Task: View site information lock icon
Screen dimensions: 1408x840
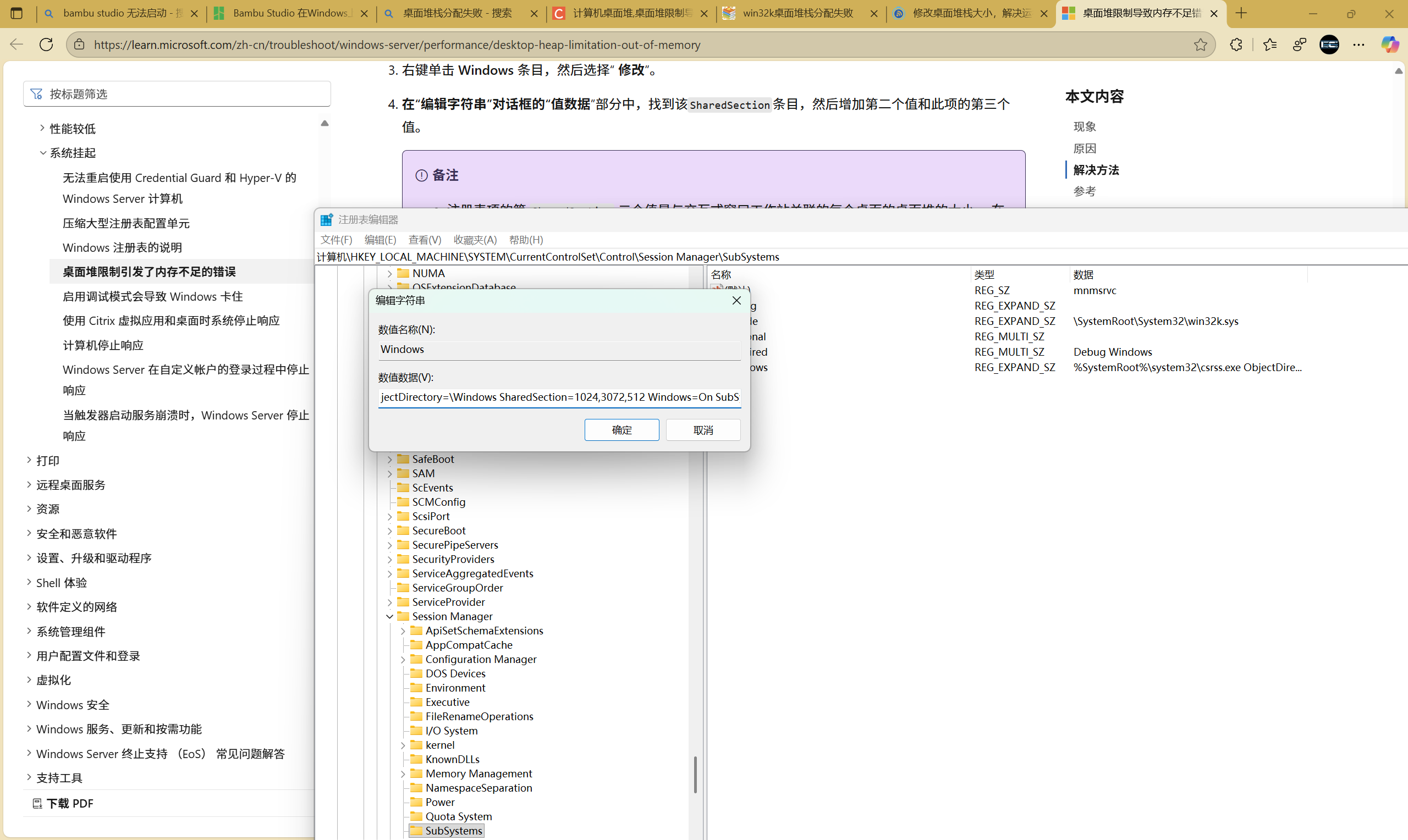Action: click(x=79, y=44)
